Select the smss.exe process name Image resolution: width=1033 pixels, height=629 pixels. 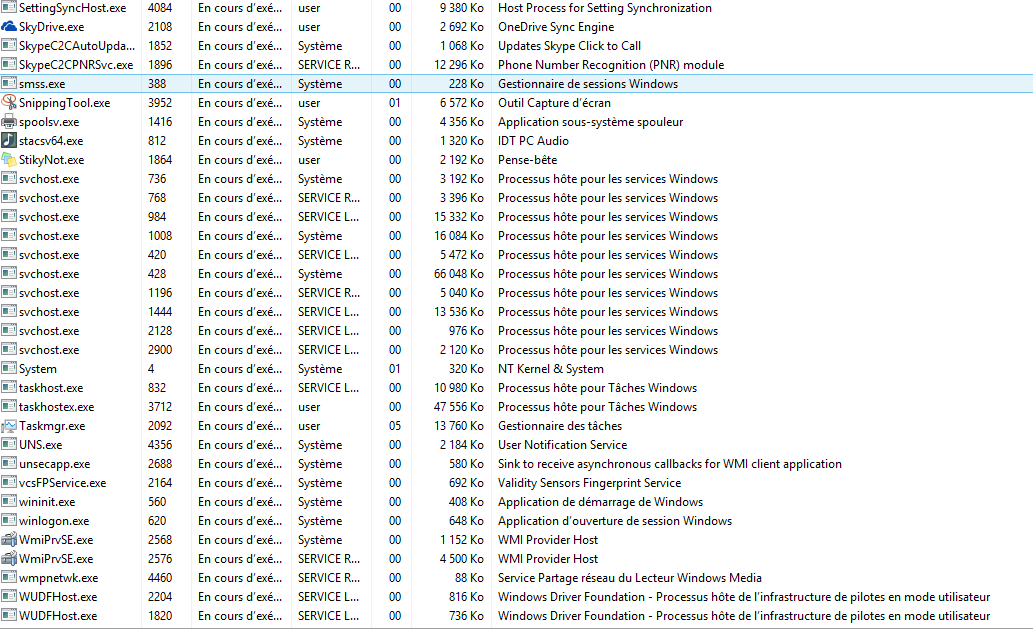(x=42, y=84)
